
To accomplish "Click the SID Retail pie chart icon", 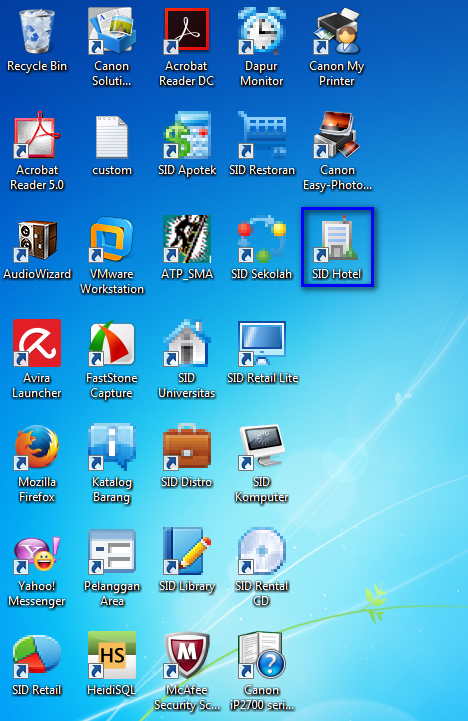I will (37, 656).
